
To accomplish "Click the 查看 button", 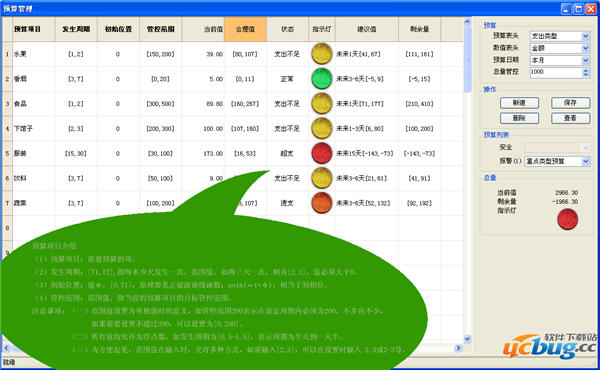I will tap(571, 118).
